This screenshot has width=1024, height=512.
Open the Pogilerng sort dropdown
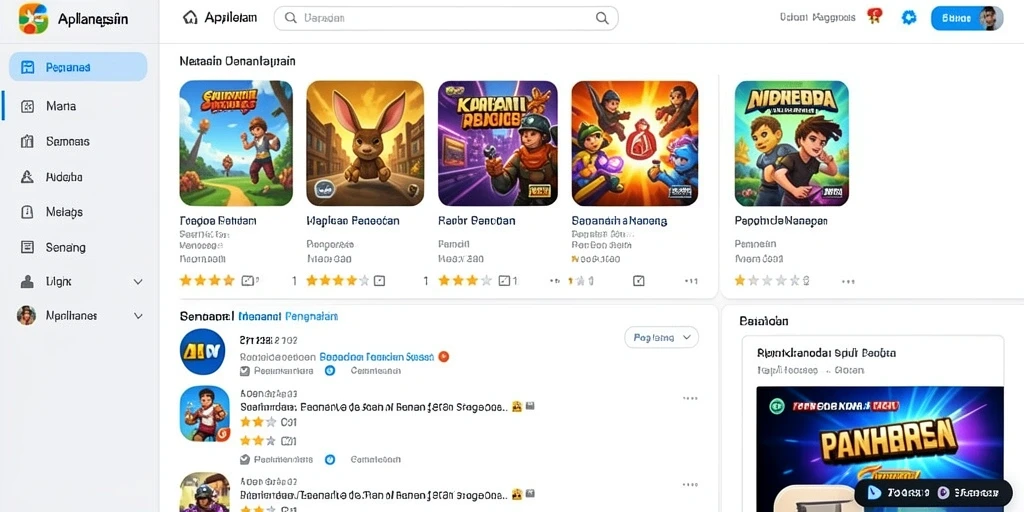tap(662, 338)
